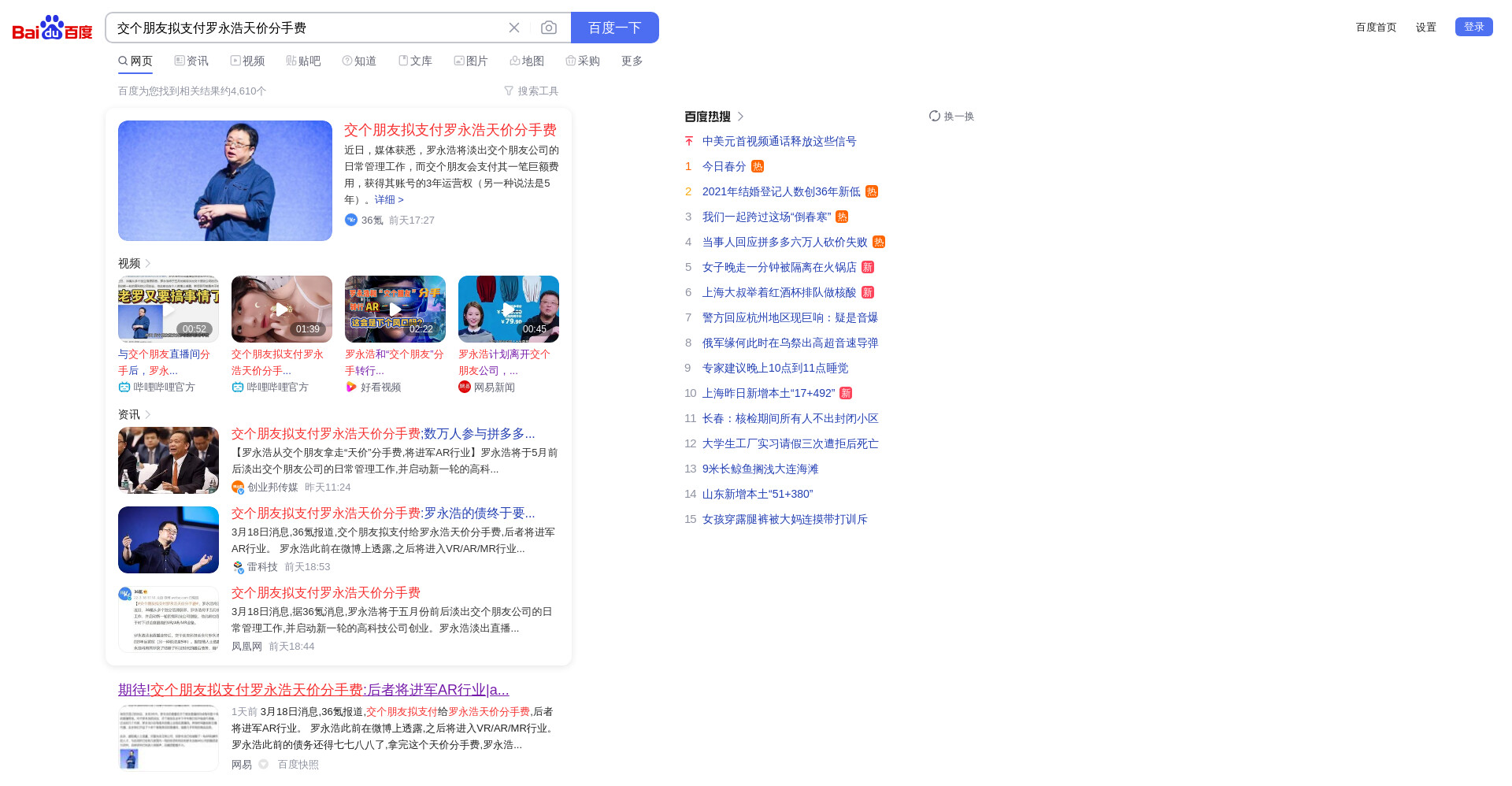Image resolution: width=1512 pixels, height=786 pixels.
Task: Expand the 更多 menu
Action: click(632, 61)
